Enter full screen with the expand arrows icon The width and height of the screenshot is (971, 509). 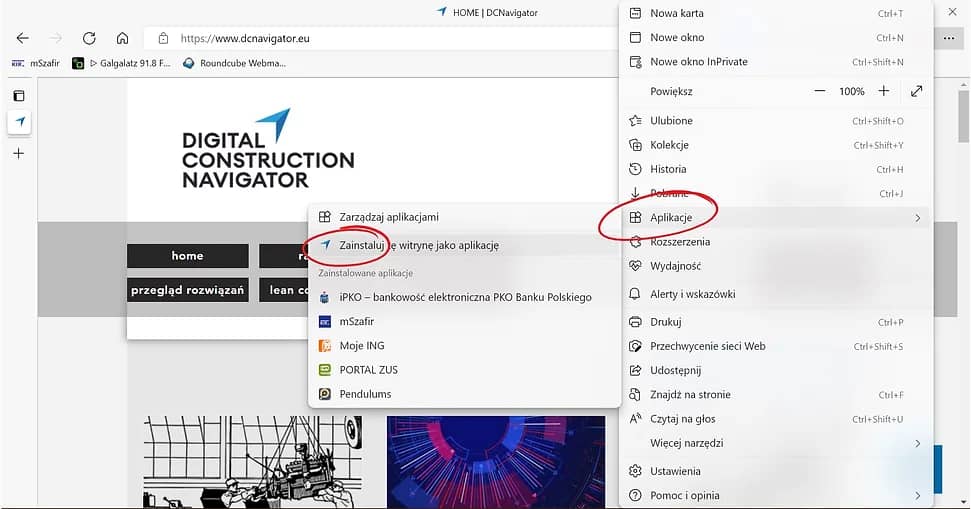[917, 91]
